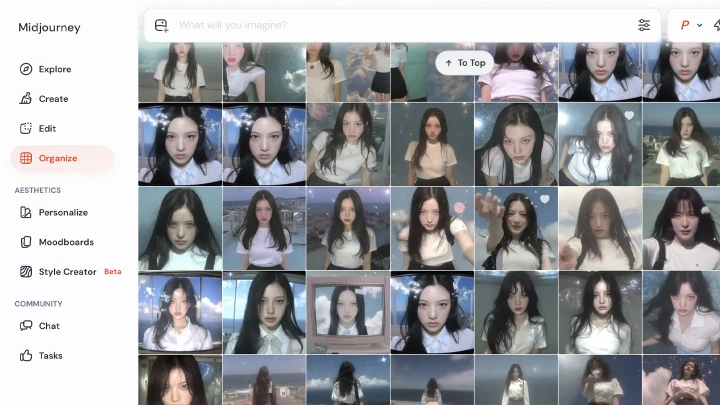720x405 pixels.
Task: Expand the personalization profile dropdown arrow
Action: [x=699, y=25]
